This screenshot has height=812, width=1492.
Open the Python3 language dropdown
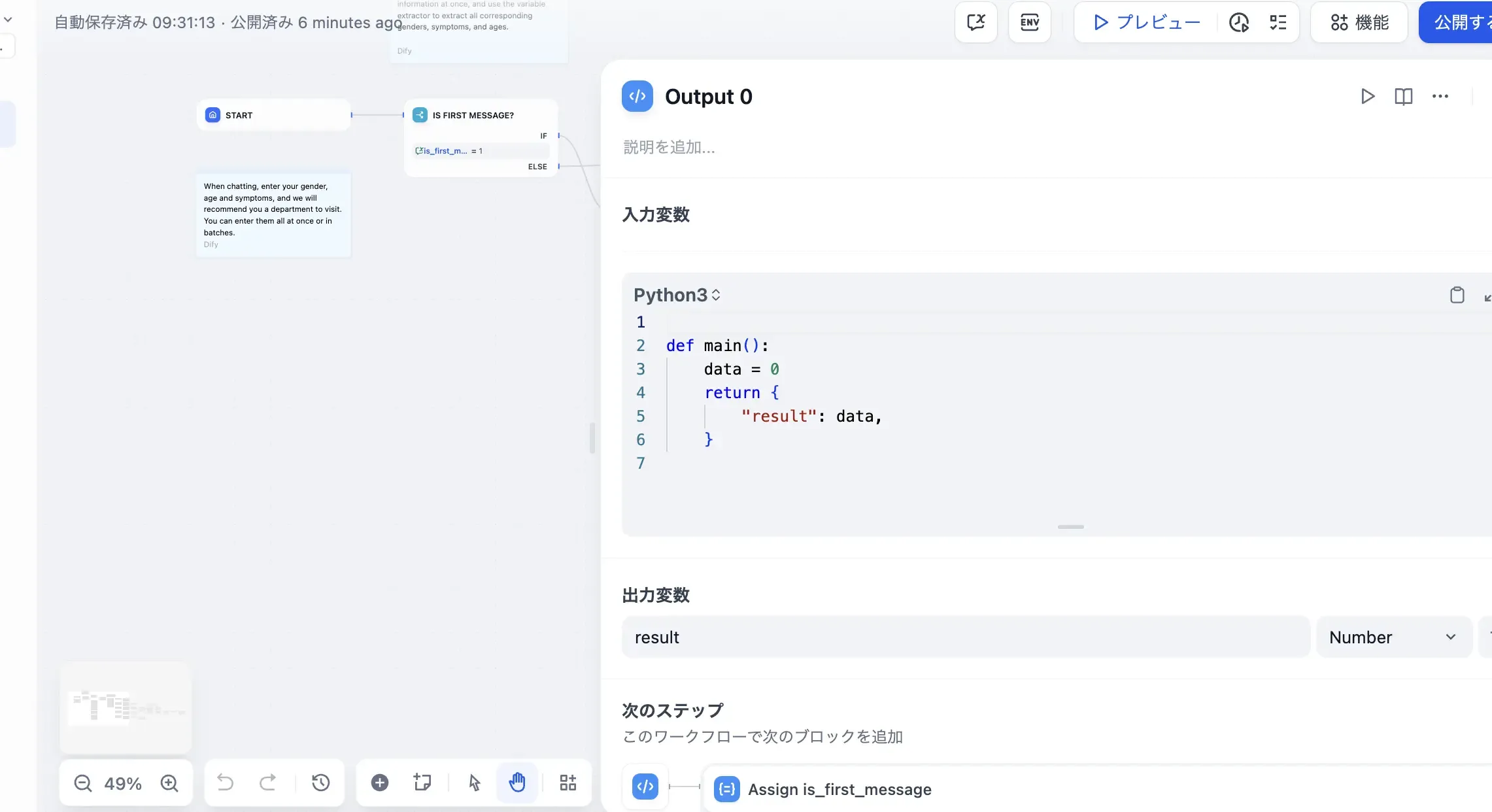click(x=677, y=295)
